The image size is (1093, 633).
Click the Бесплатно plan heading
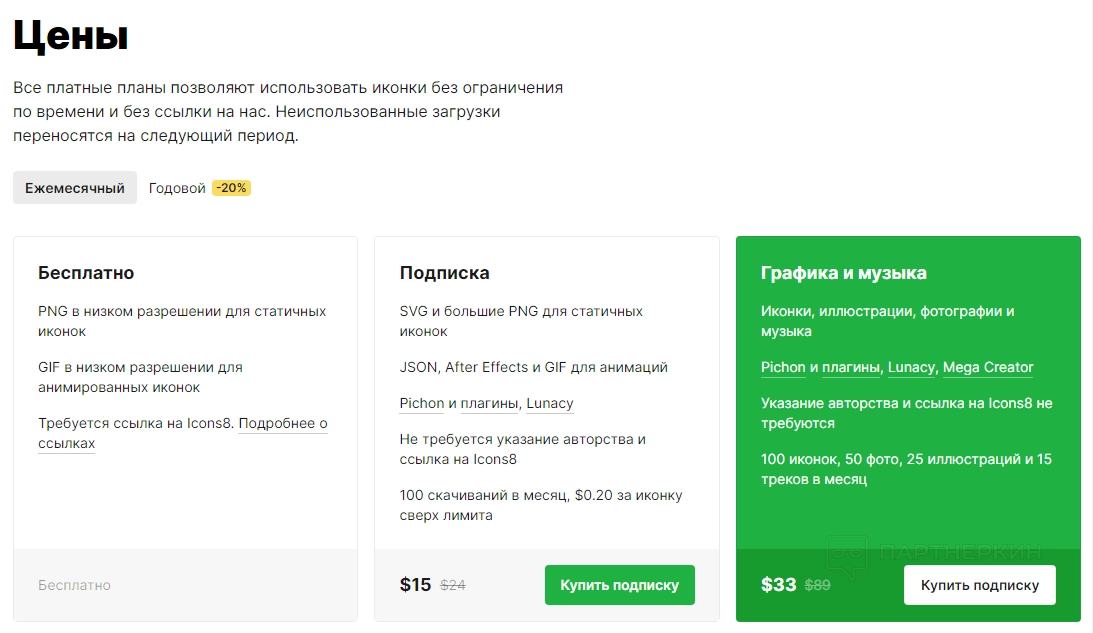pos(86,273)
